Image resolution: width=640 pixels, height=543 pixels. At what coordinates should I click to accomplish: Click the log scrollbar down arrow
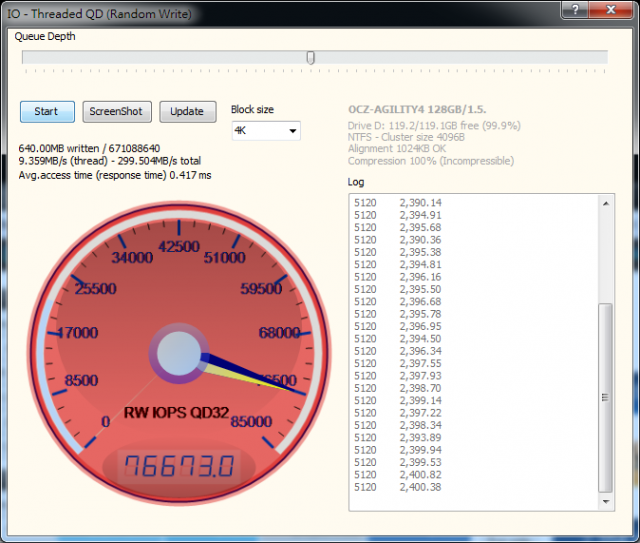(606, 501)
